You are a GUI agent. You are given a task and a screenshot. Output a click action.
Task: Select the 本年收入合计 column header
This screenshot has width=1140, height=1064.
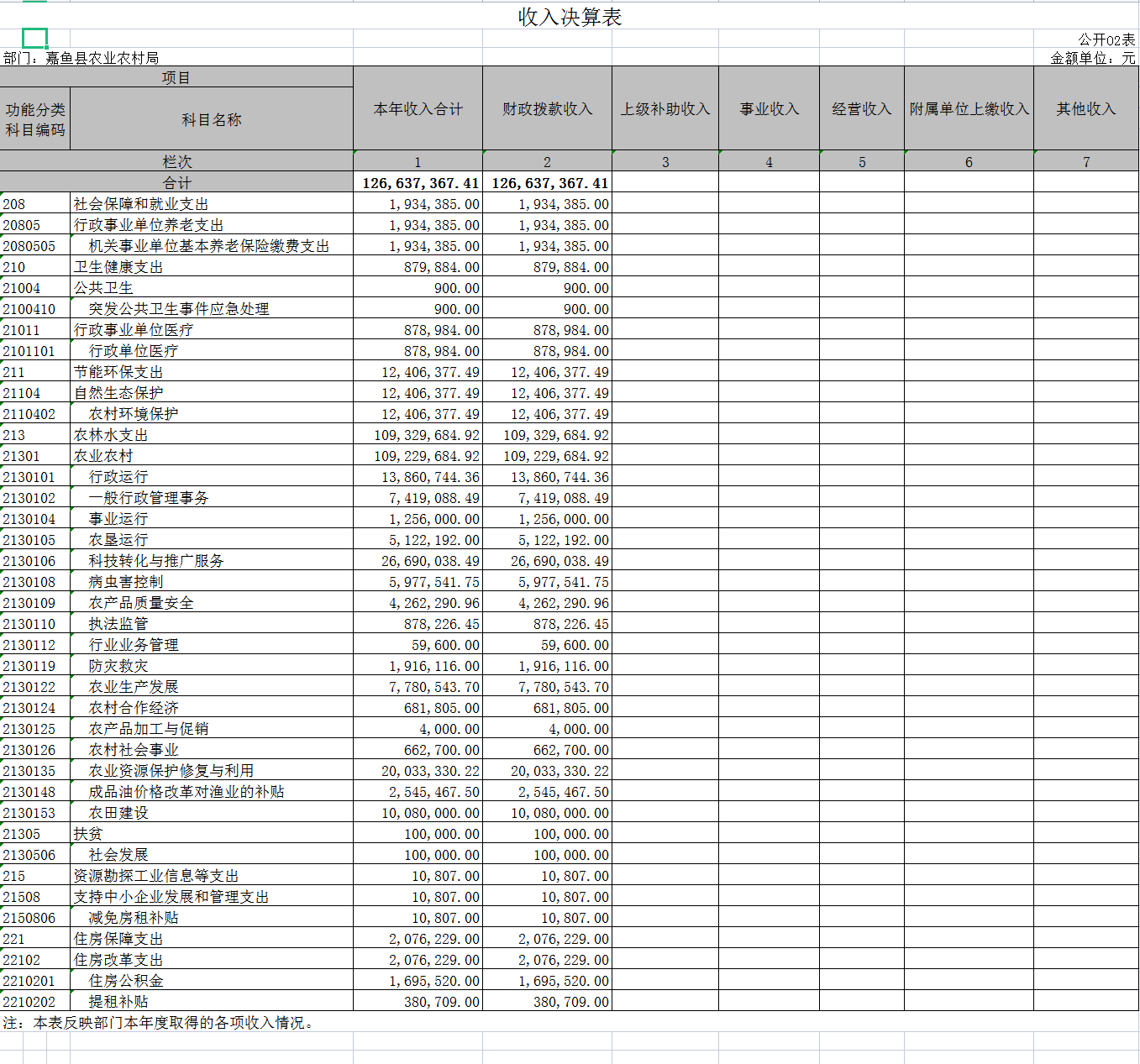click(x=418, y=109)
